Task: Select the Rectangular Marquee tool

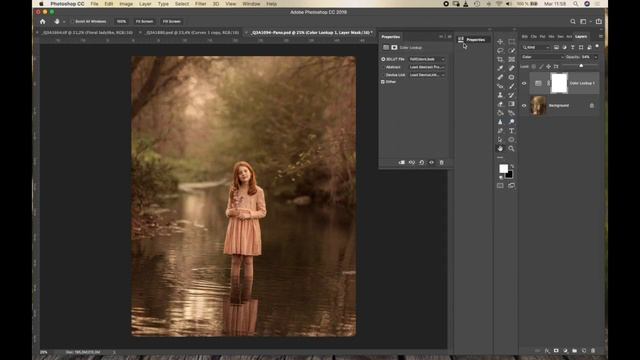Action: (511, 42)
